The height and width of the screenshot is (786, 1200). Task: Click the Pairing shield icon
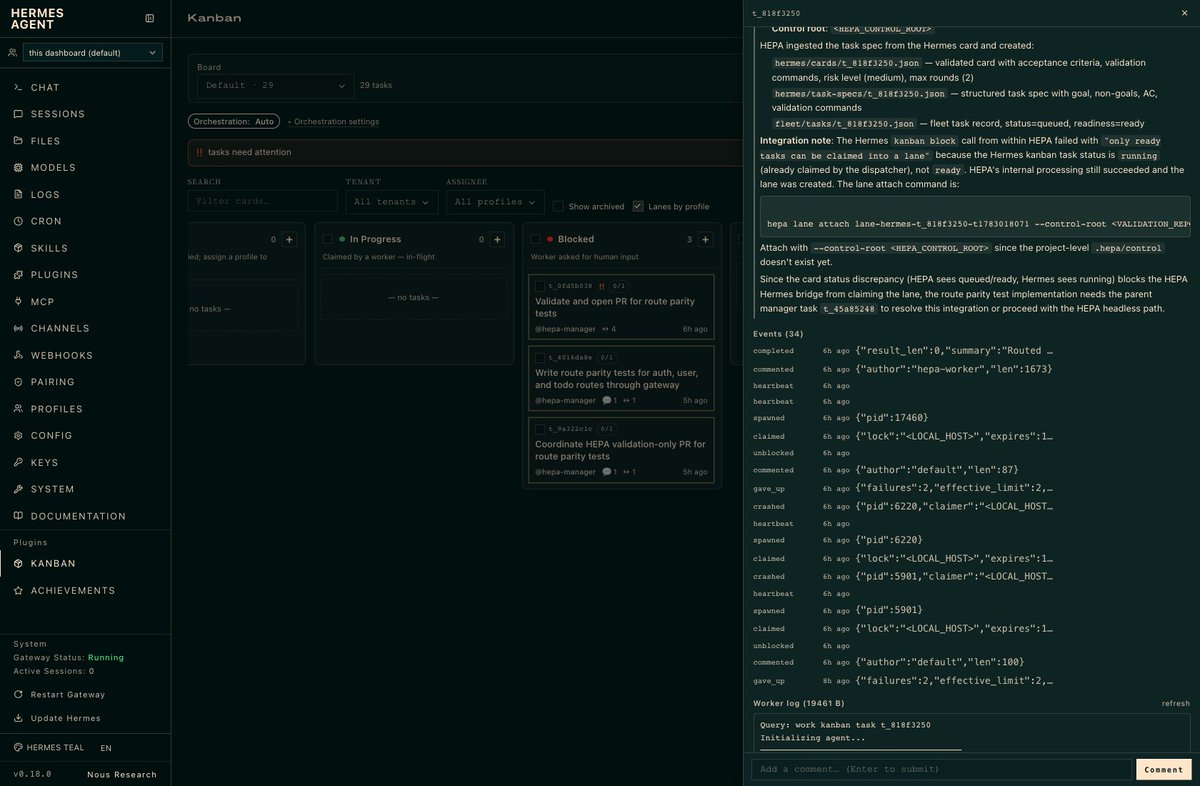[x=19, y=382]
